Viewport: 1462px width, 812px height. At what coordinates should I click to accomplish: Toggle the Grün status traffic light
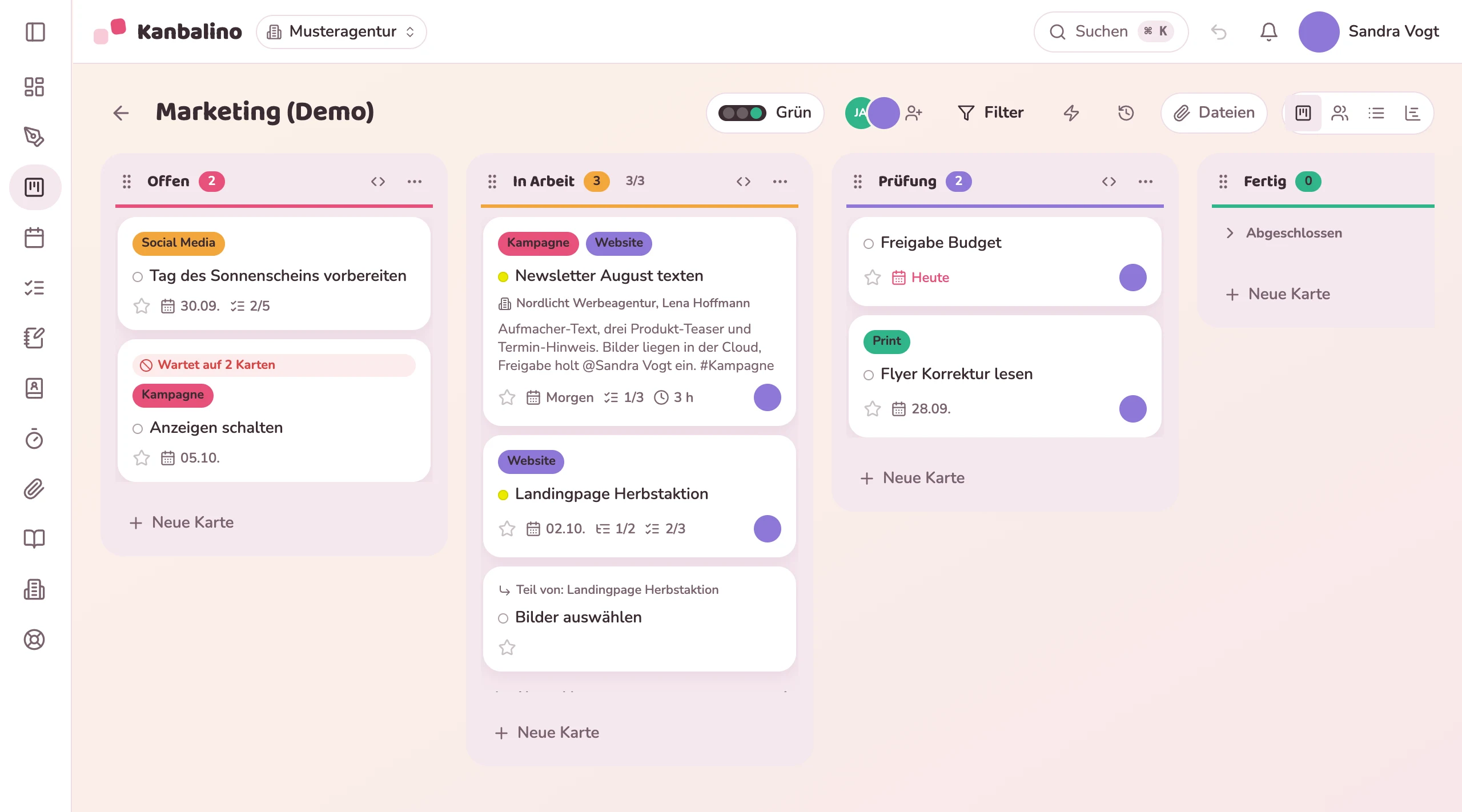[x=765, y=113]
